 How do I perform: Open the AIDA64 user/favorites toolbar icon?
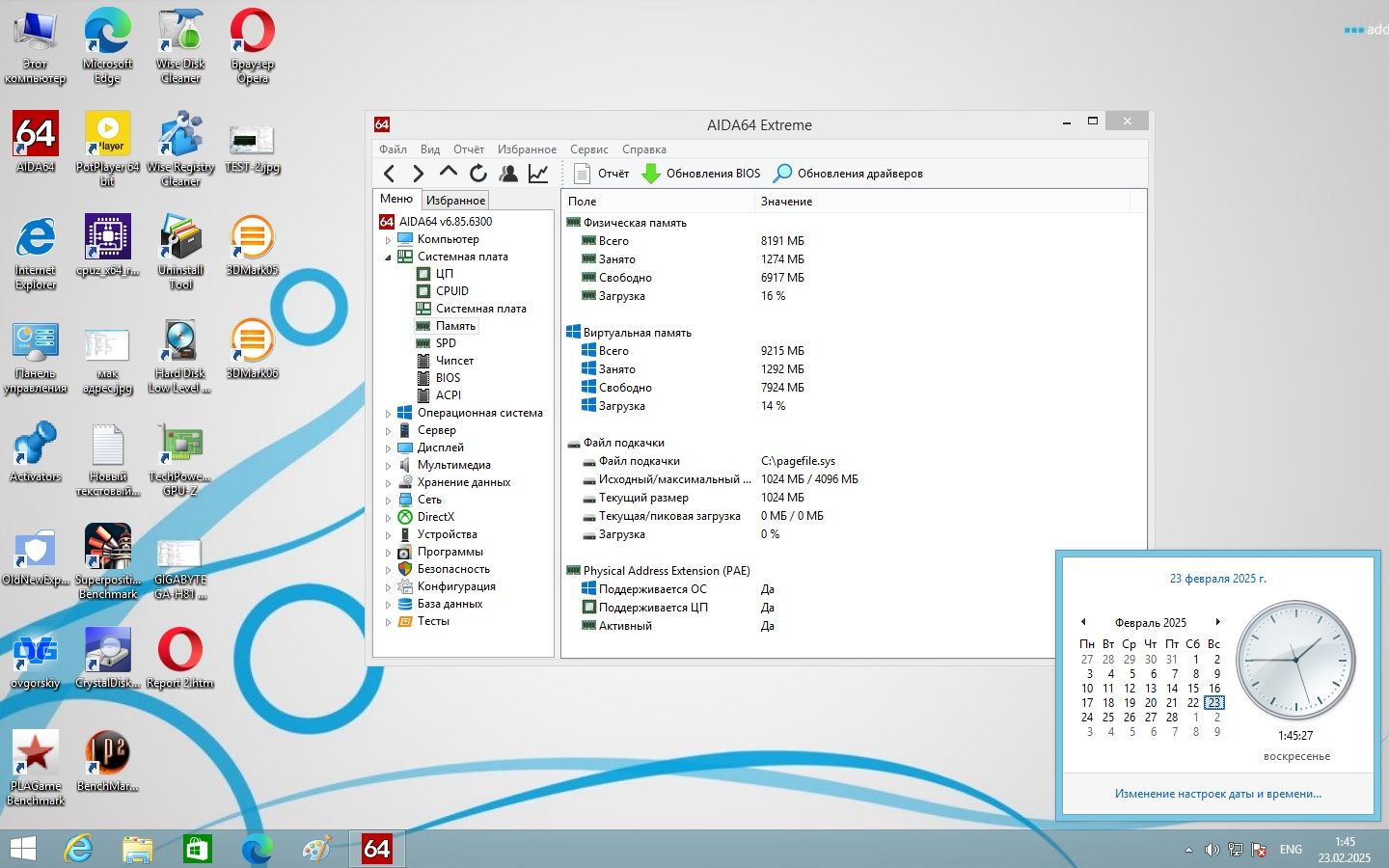pos(508,174)
